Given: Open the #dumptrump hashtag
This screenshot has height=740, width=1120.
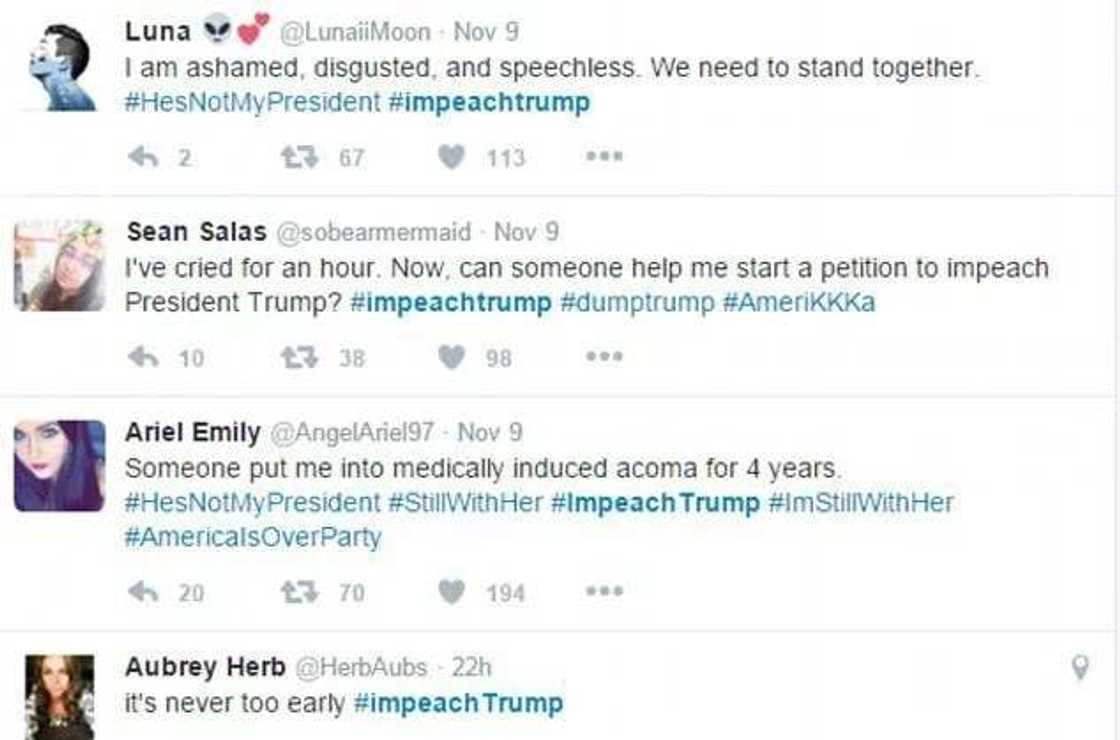Looking at the screenshot, I should (636, 303).
